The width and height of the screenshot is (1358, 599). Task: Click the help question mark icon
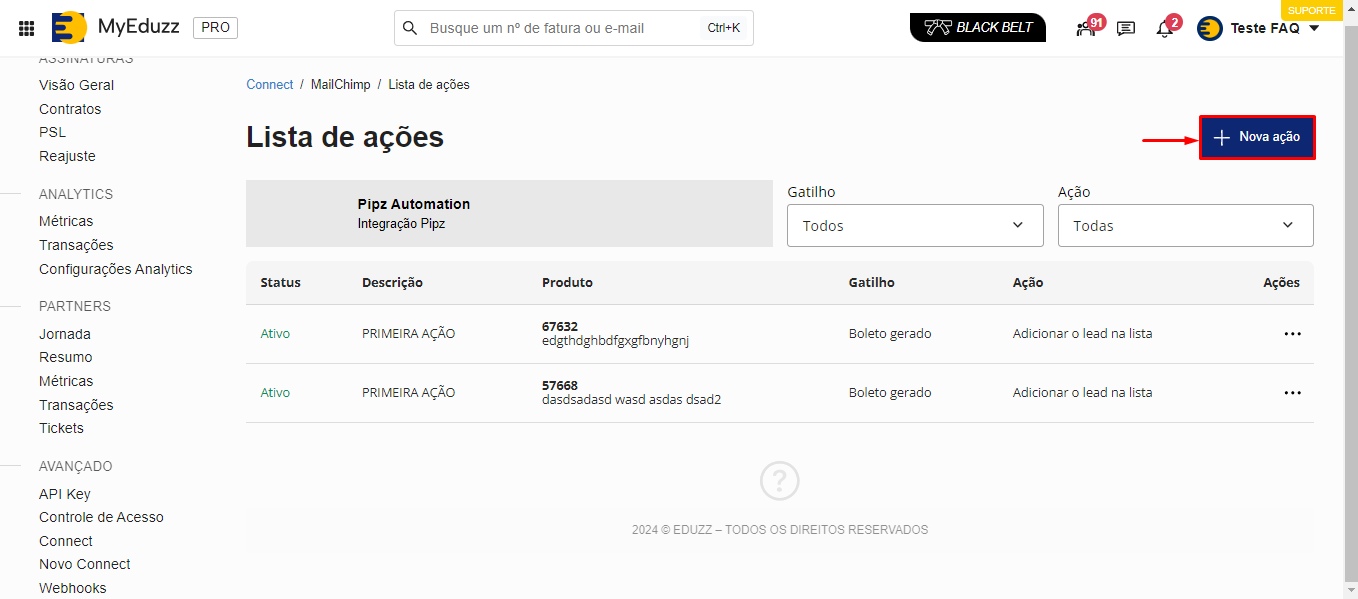[x=779, y=481]
